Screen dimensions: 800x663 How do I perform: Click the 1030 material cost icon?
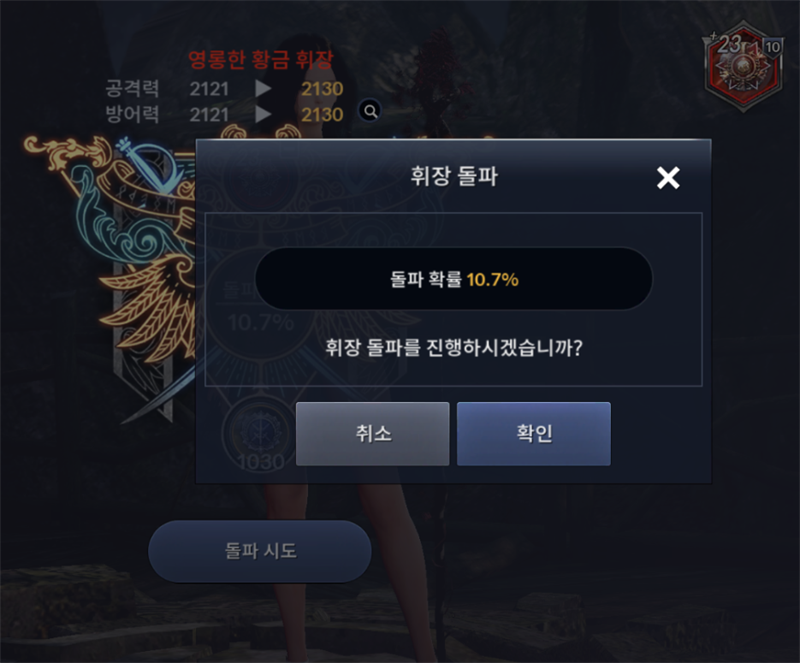coord(260,435)
